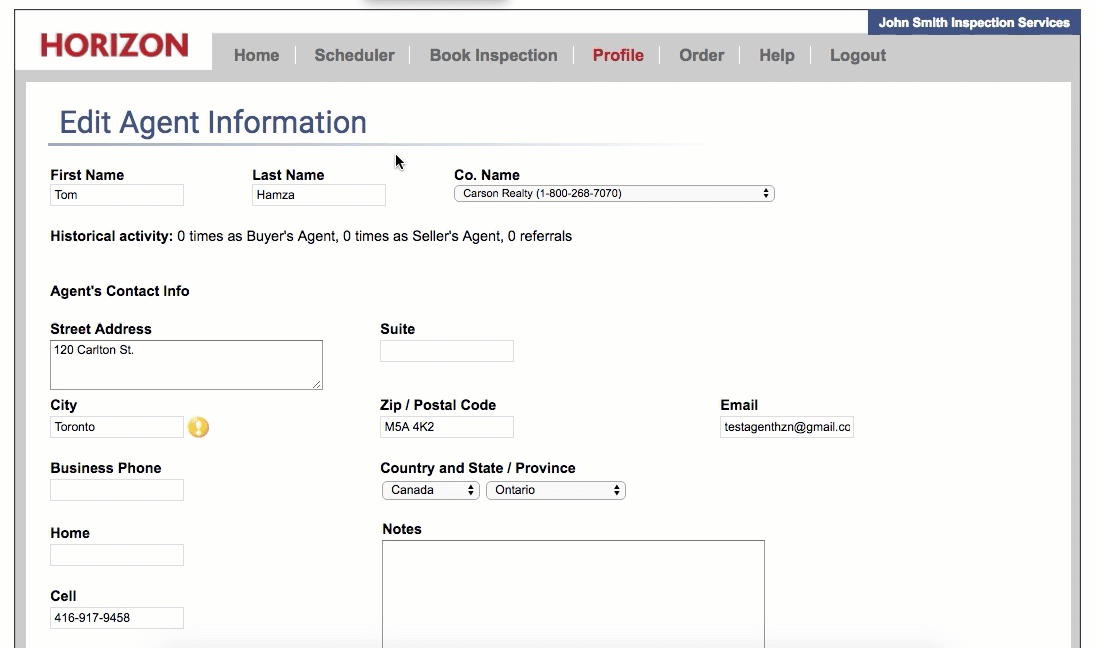
Task: Focus the Last Name field
Action: coord(319,195)
